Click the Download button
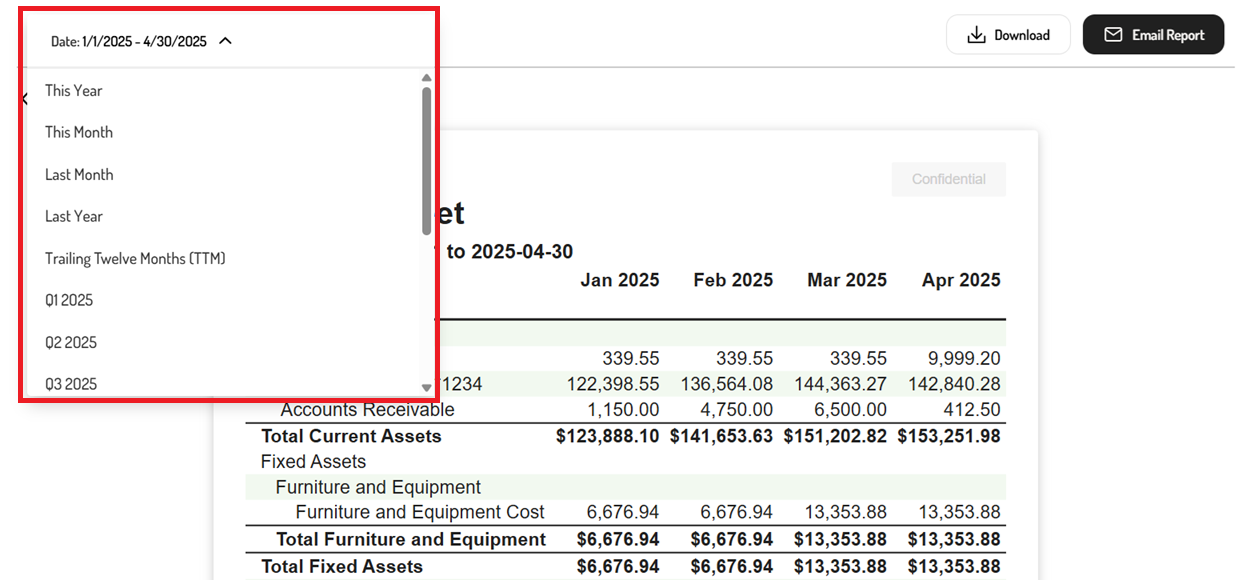 [1008, 35]
